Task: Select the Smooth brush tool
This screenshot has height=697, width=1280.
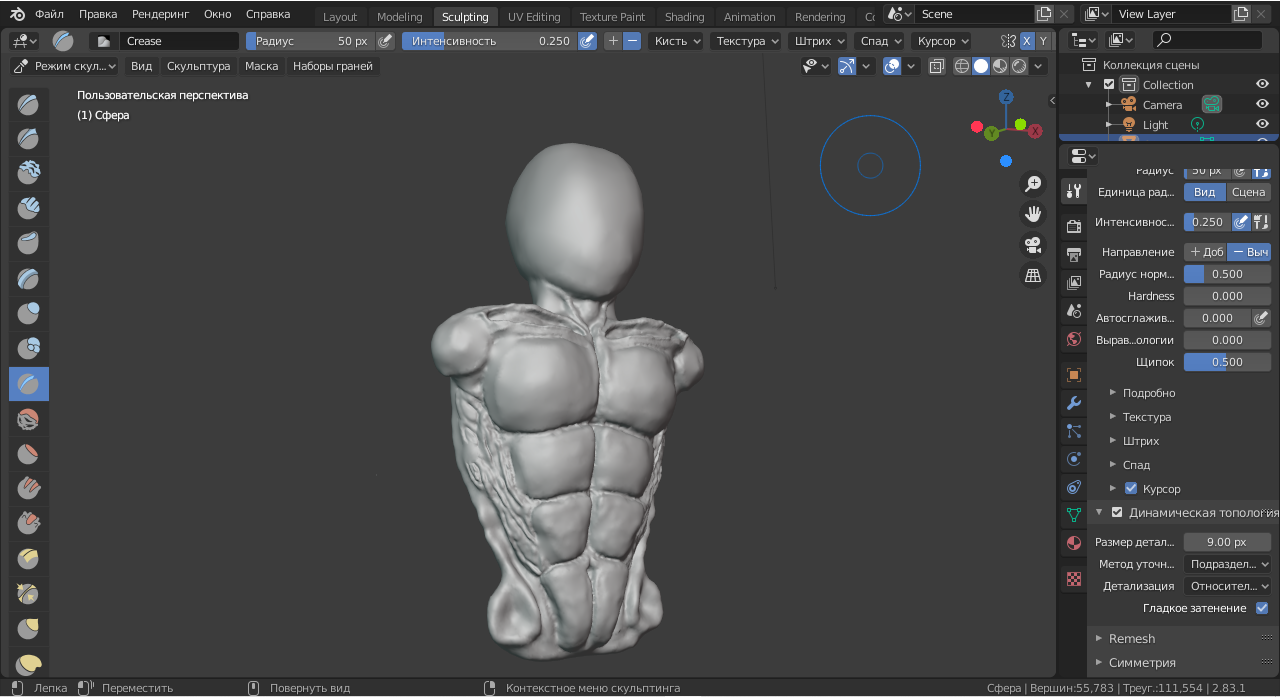Action: pos(29,419)
